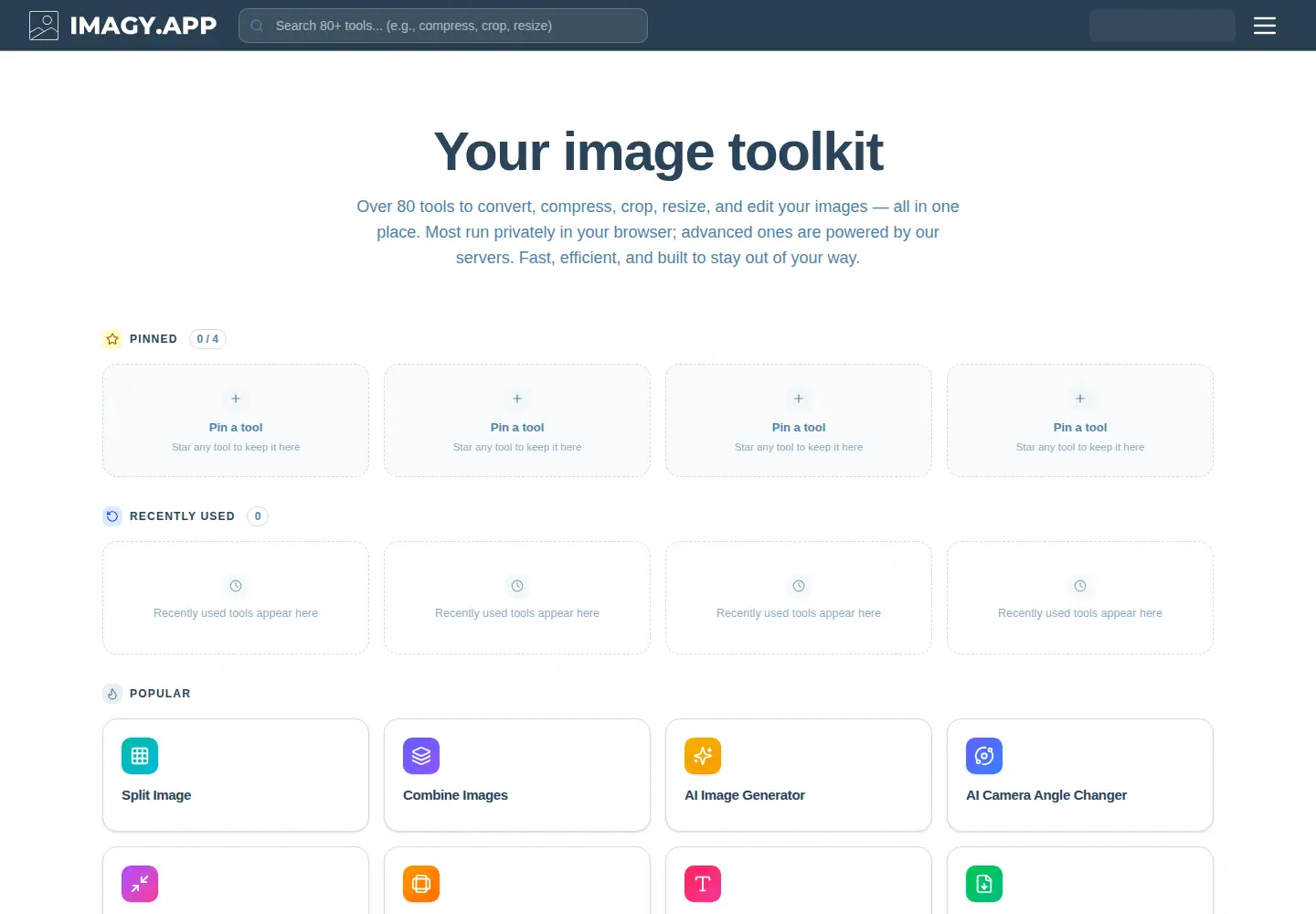
Task: Click the clock icon in the fourth recent slot
Action: pyautogui.click(x=1080, y=586)
